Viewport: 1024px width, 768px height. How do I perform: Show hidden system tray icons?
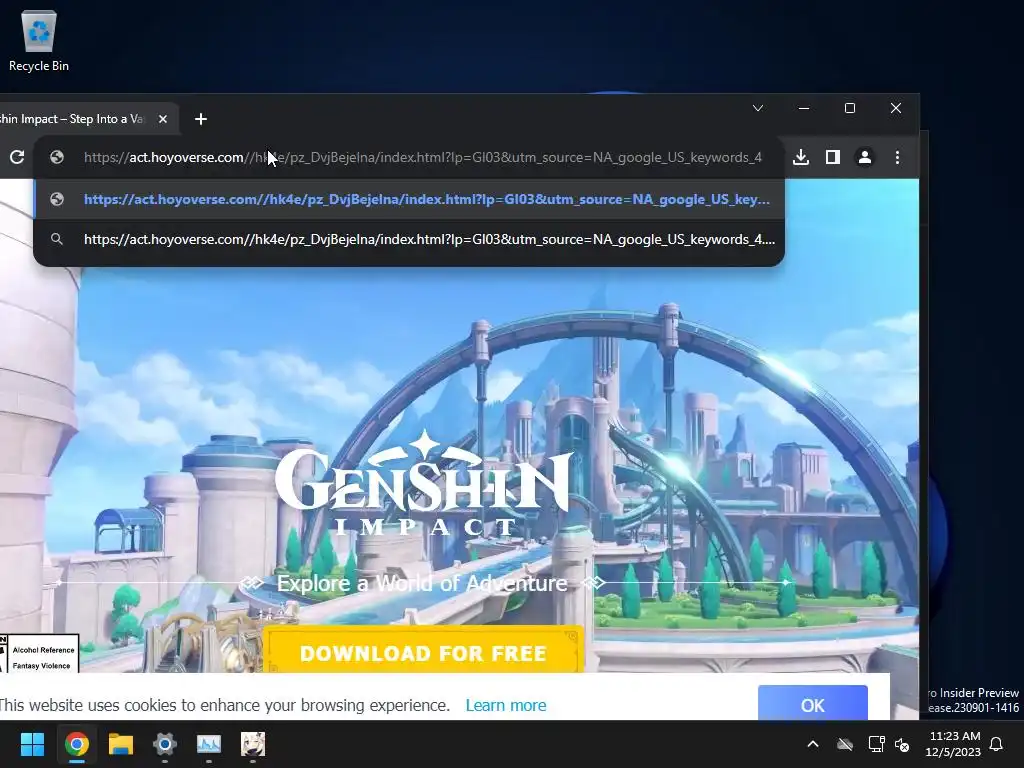813,744
